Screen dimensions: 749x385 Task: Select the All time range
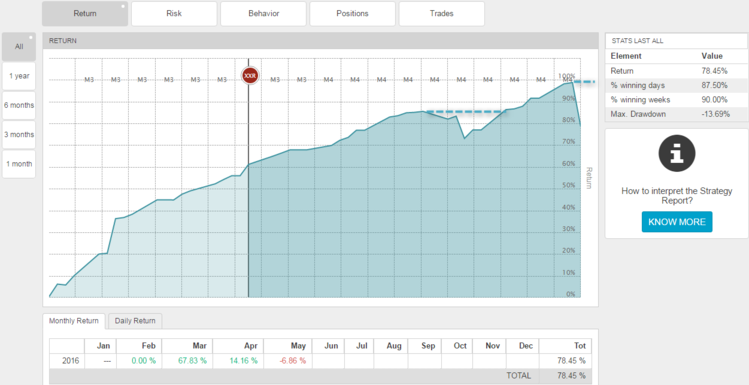[x=19, y=47]
